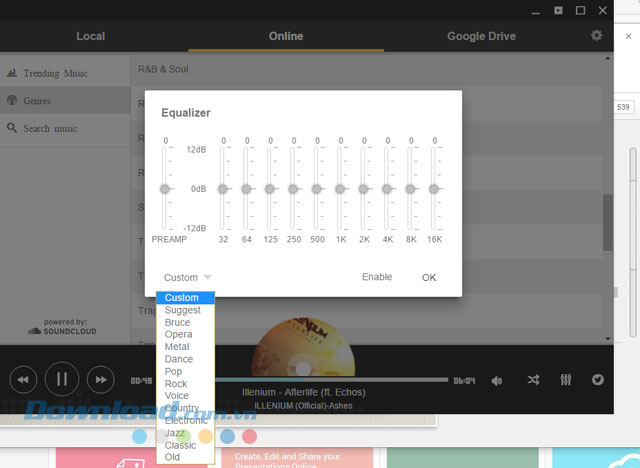640x468 pixels.
Task: Open settings gear icon
Action: (x=597, y=35)
